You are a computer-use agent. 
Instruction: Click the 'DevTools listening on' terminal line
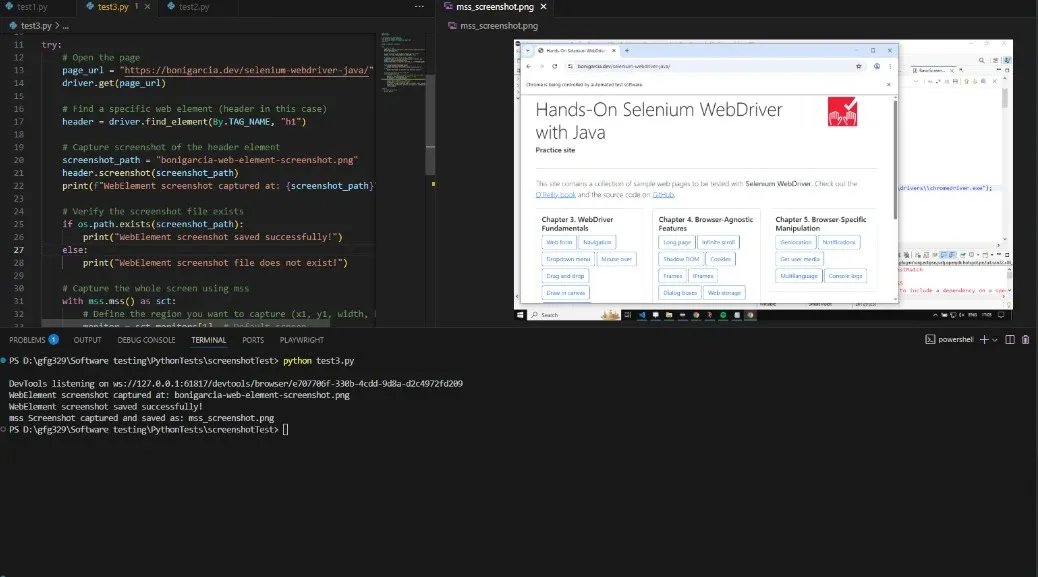(236, 384)
